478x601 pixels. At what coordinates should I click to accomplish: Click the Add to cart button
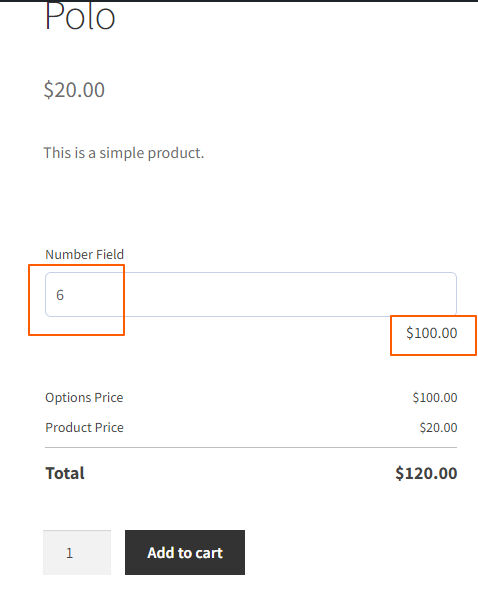(185, 552)
